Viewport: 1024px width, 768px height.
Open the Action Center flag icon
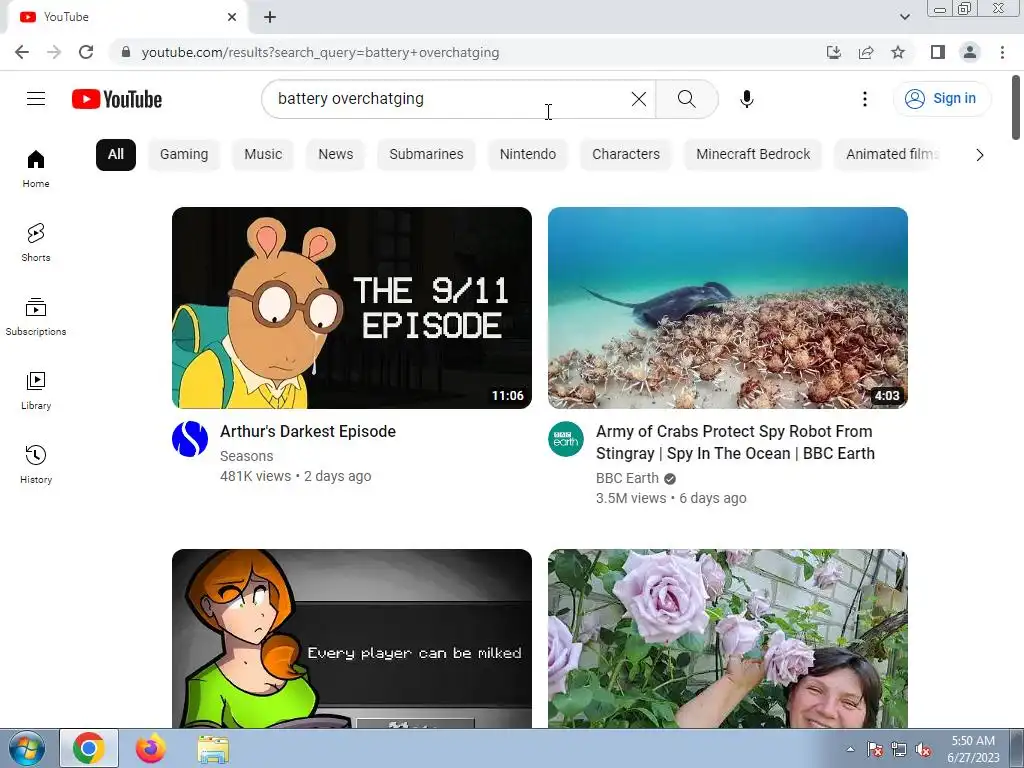874,750
